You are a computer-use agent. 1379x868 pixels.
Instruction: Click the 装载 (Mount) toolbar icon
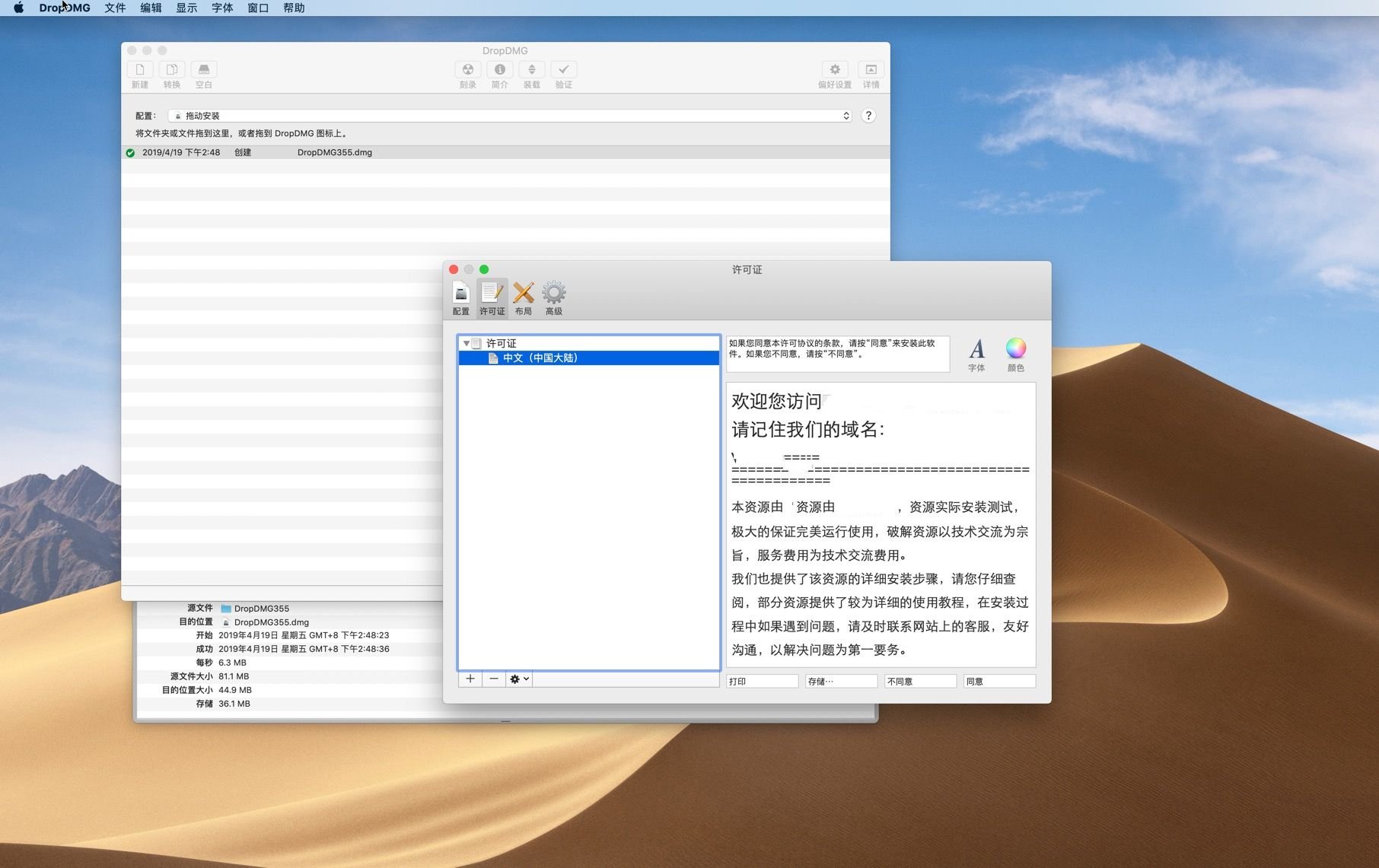pyautogui.click(x=531, y=69)
